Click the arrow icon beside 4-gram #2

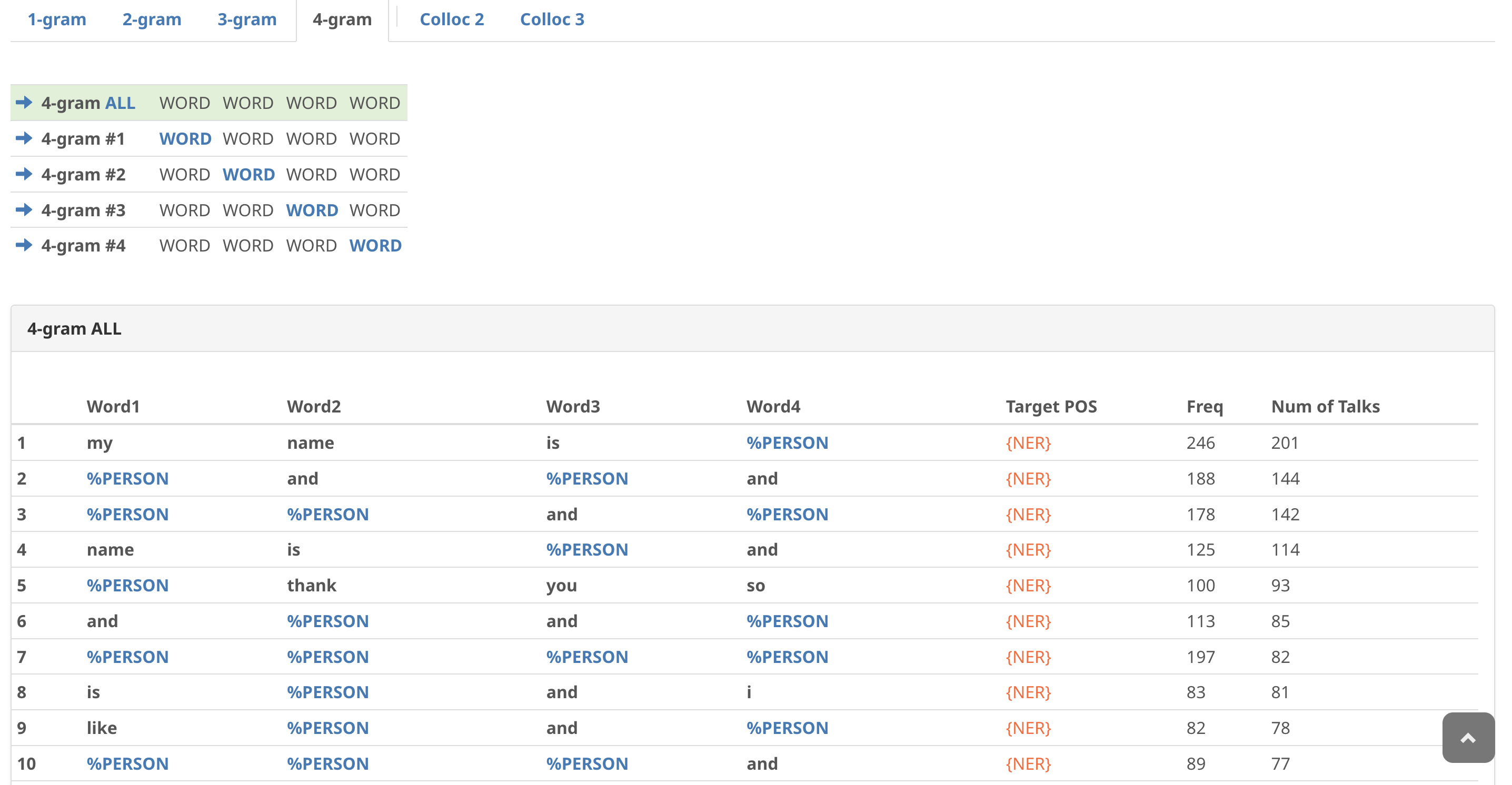pos(25,174)
